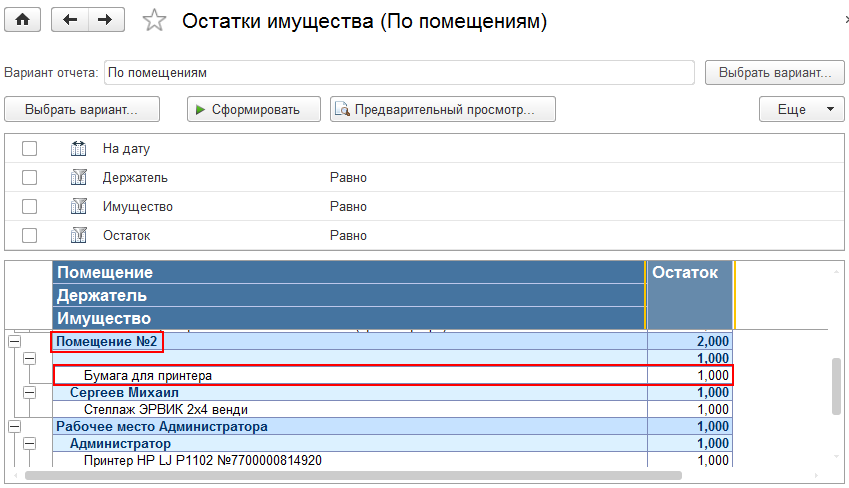Enable the Держатель filter checkbox
Screen dimensions: 849x488
coord(29,177)
